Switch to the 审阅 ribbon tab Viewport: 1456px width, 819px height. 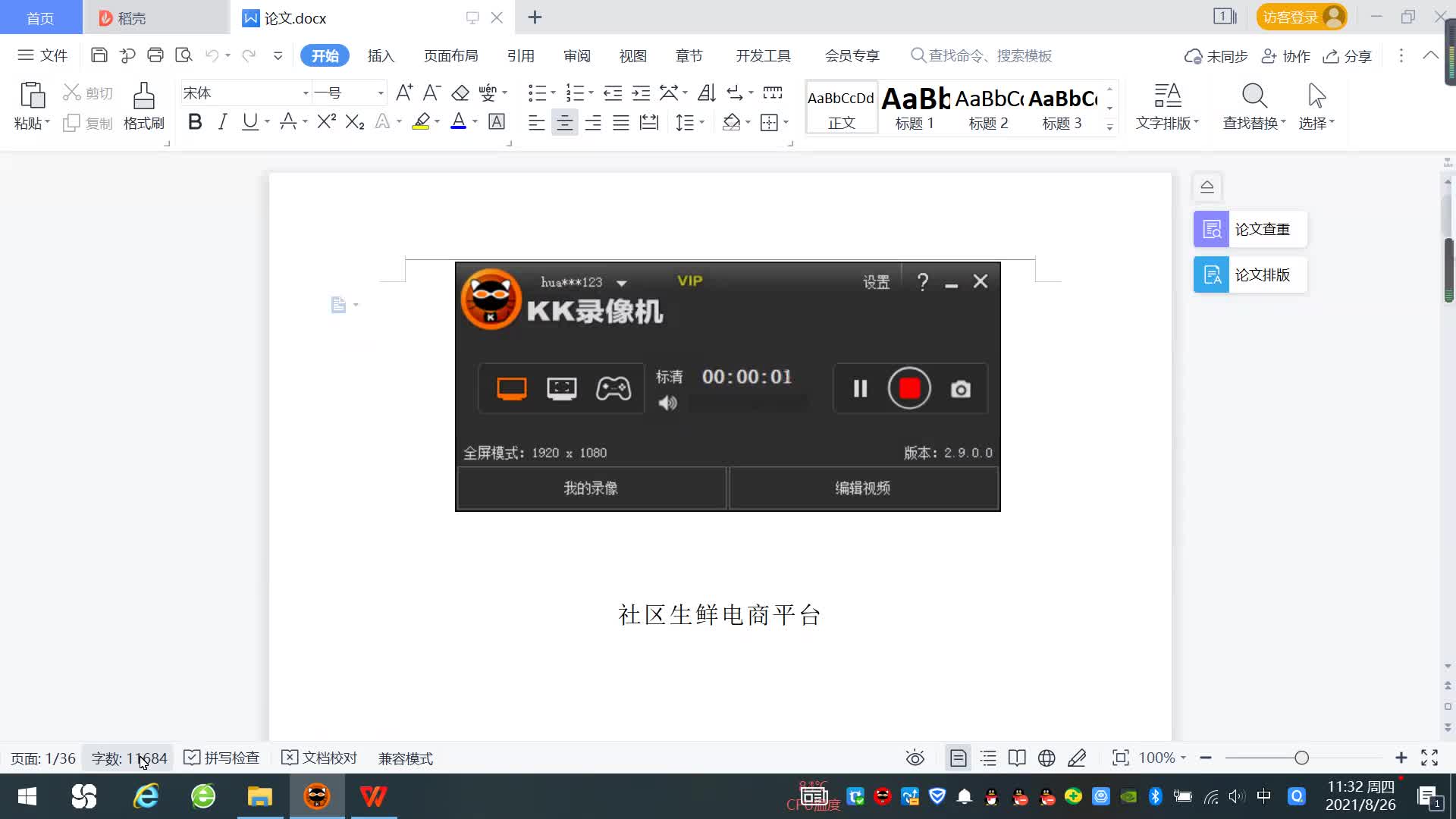pyautogui.click(x=576, y=56)
